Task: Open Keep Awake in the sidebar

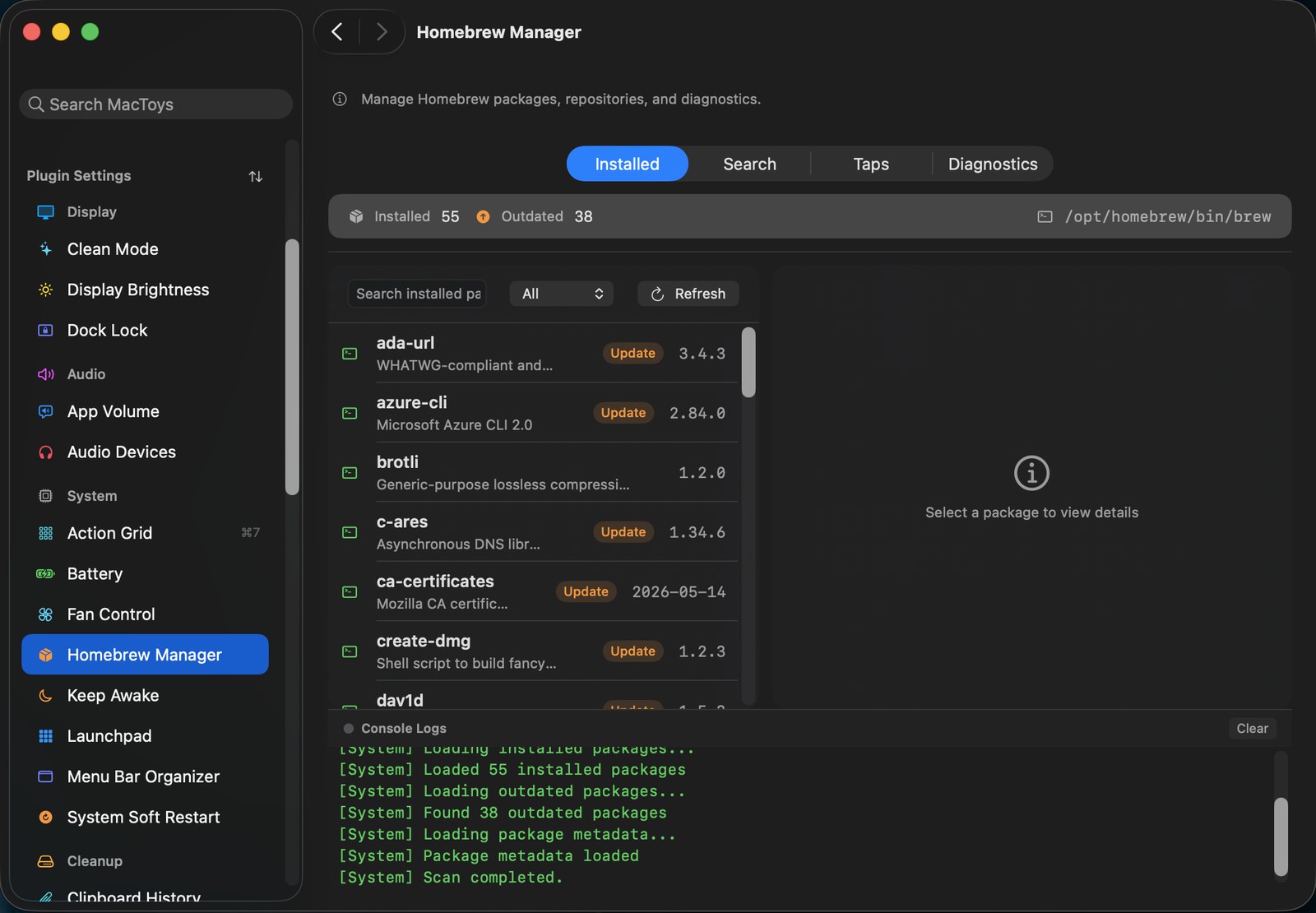Action: [x=145, y=696]
